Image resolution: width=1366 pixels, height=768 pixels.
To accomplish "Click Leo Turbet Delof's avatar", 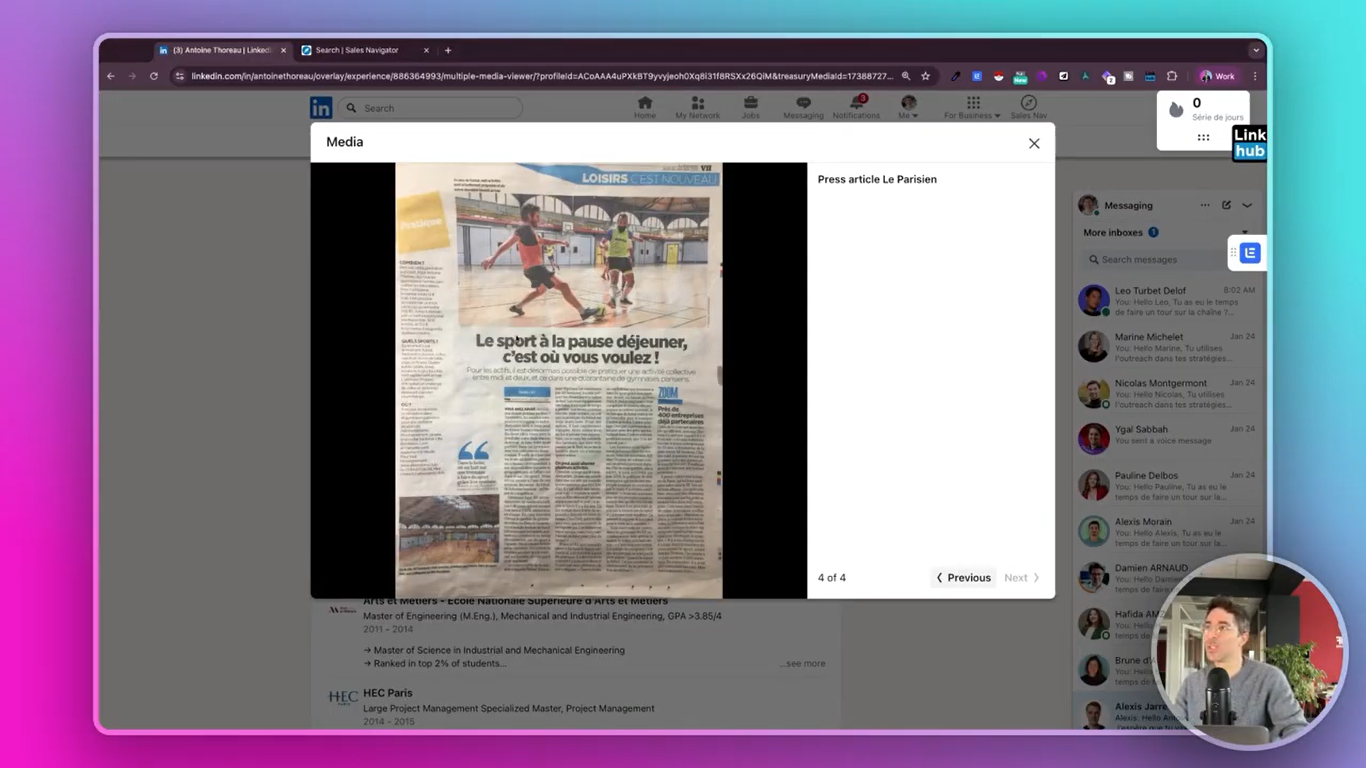I will coord(1093,300).
